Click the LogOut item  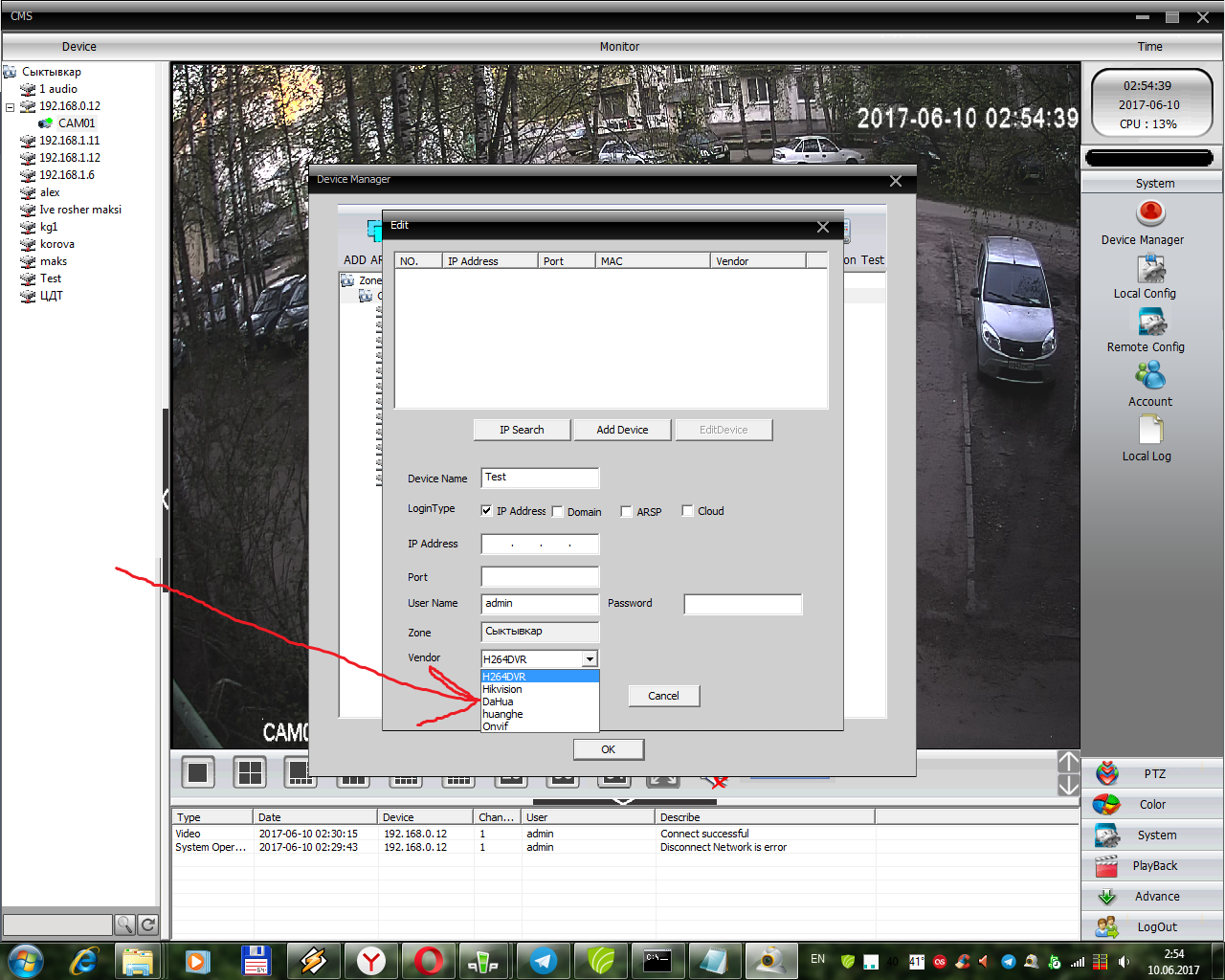(1153, 926)
